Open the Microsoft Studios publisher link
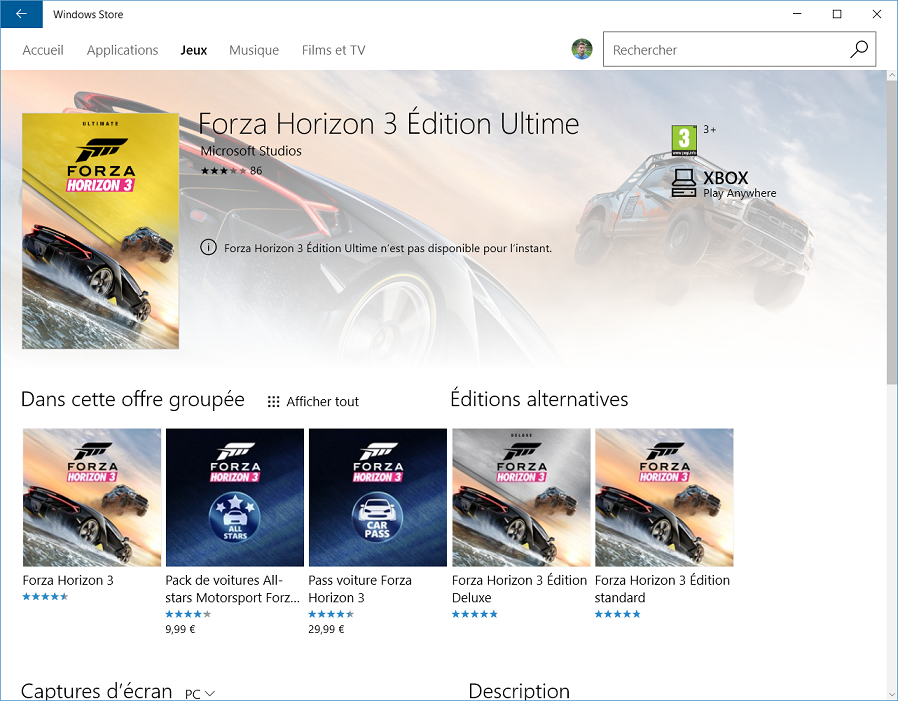Viewport: 898px width, 701px height. click(x=251, y=151)
